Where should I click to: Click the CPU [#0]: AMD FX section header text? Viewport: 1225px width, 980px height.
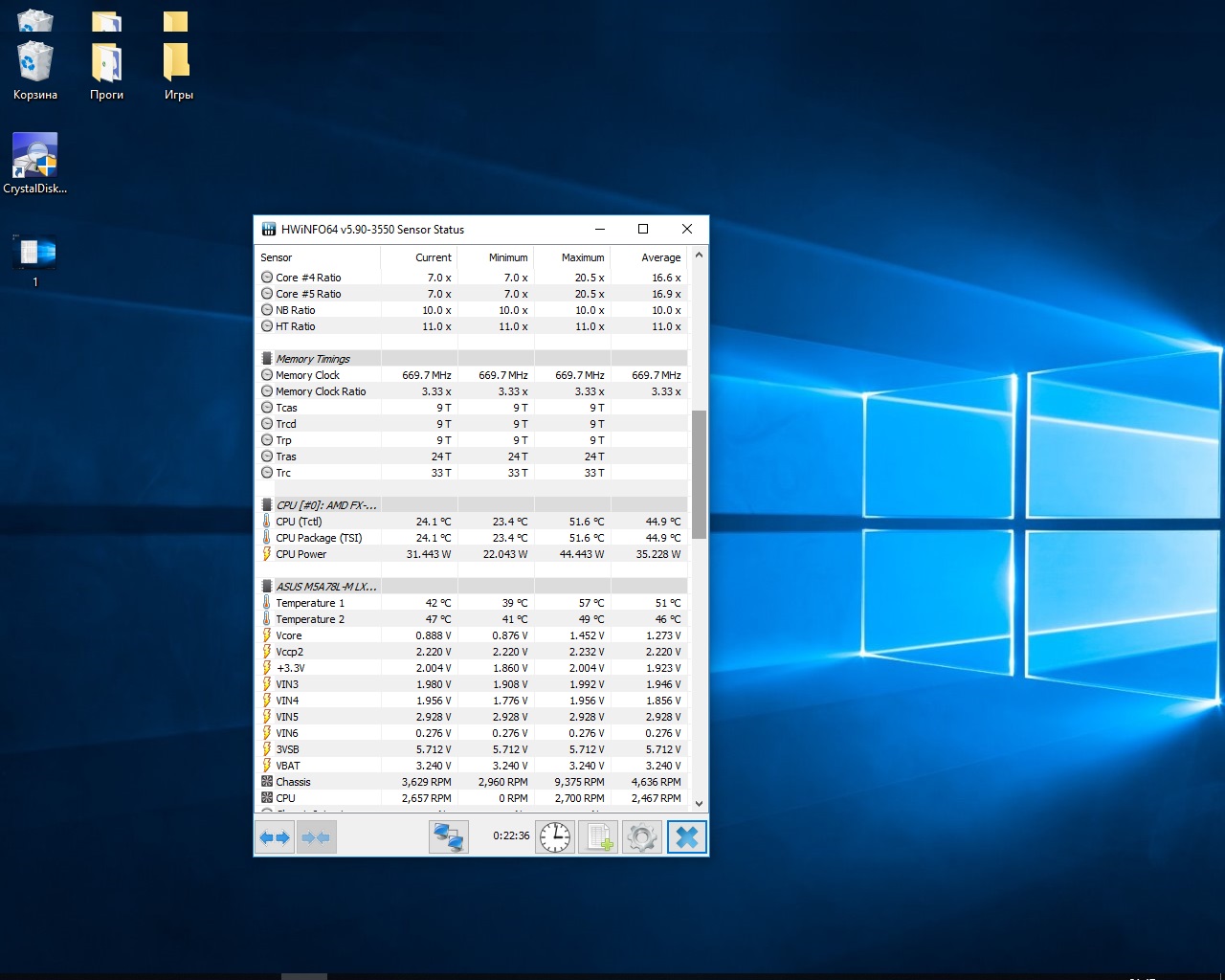[x=326, y=505]
